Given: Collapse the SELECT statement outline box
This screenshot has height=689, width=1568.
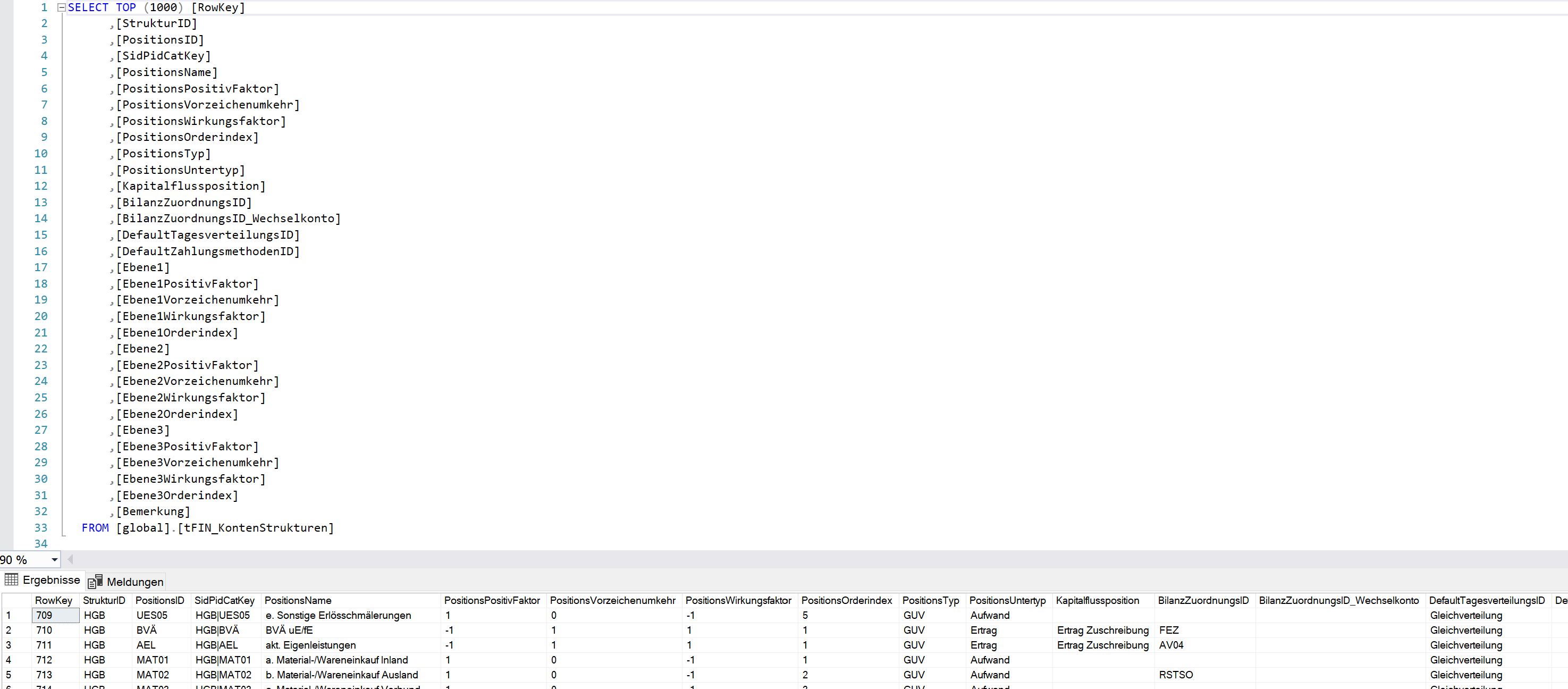Looking at the screenshot, I should coord(62,8).
